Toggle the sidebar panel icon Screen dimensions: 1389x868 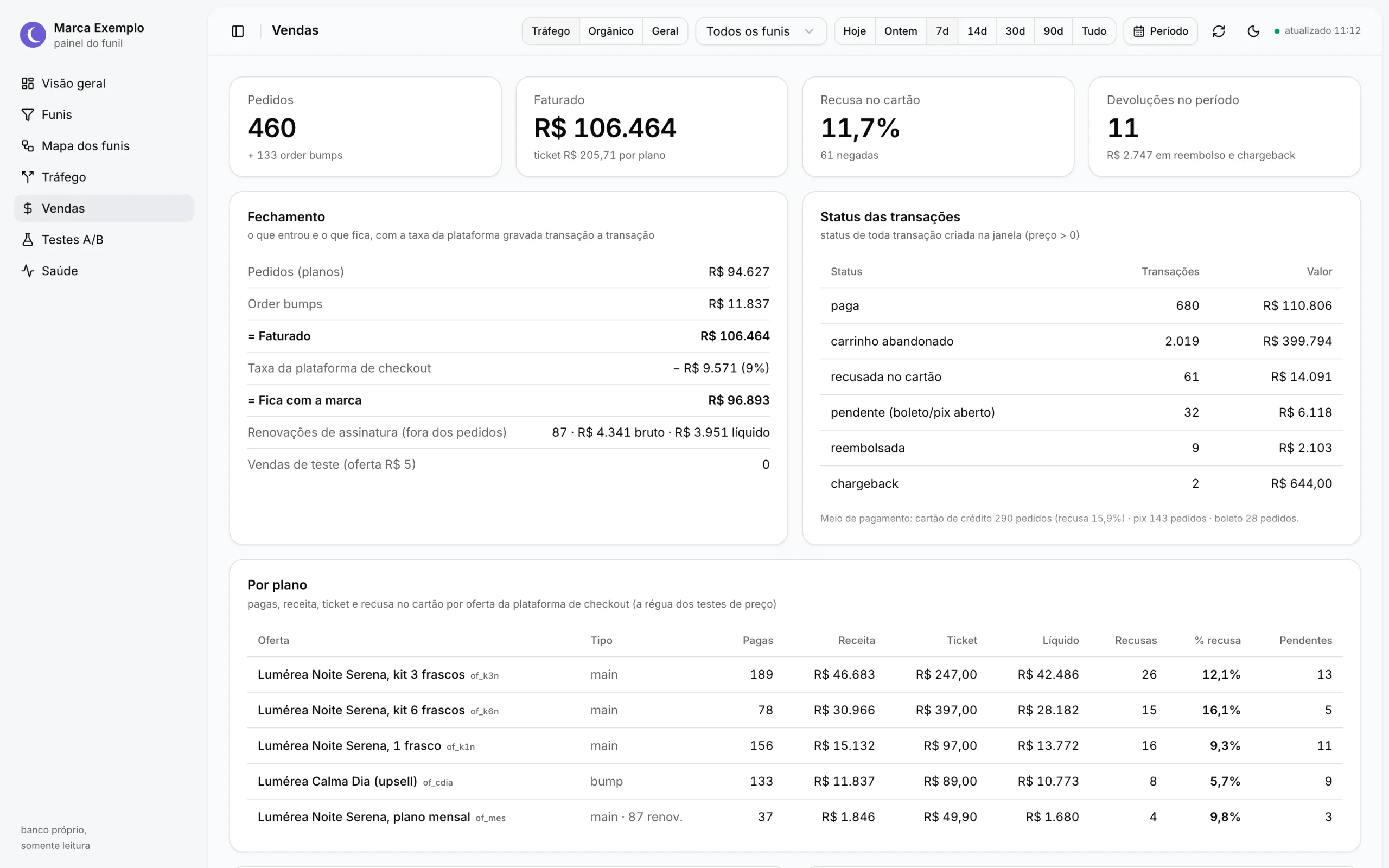tap(238, 31)
